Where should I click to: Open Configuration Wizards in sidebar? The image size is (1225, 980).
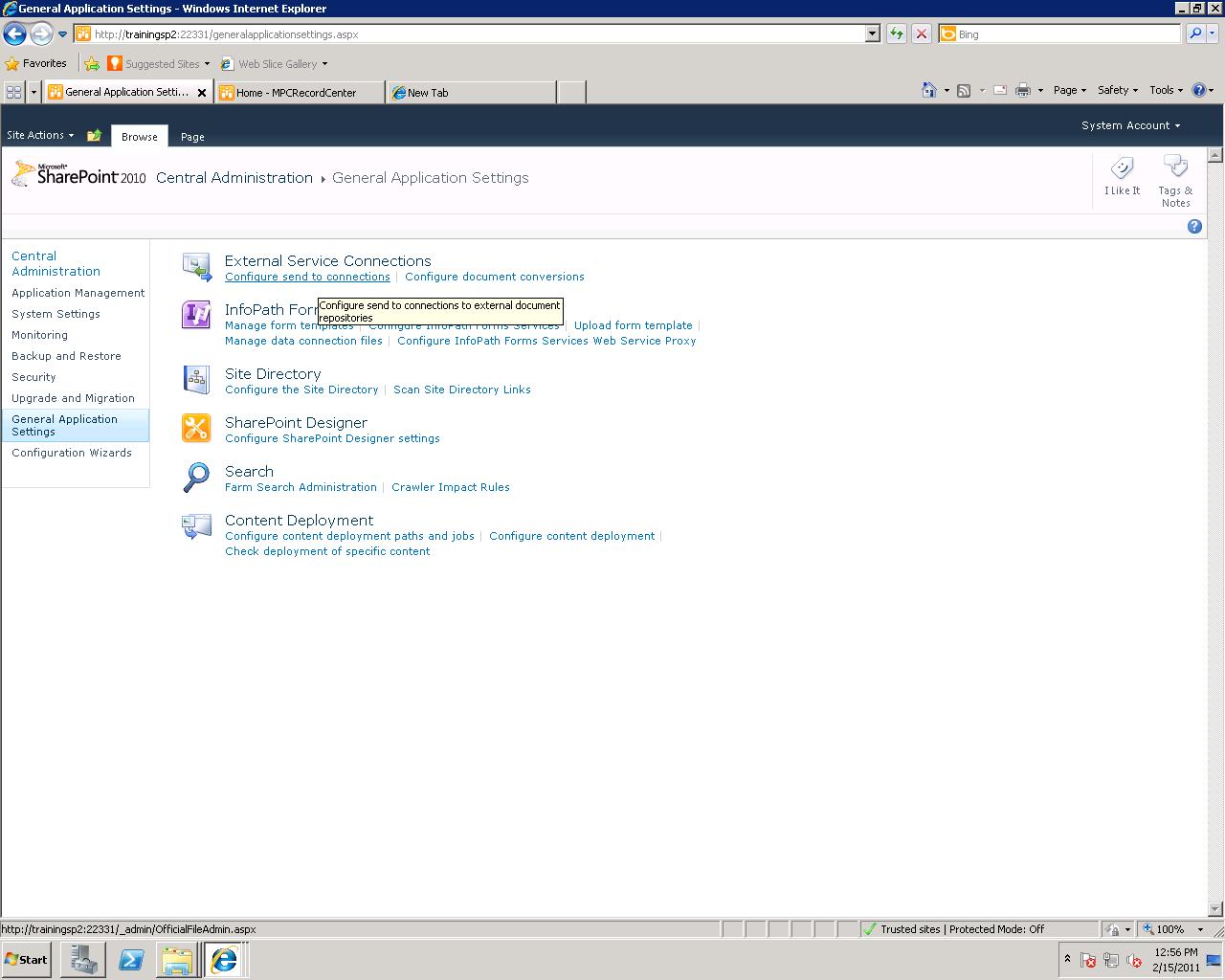[72, 453]
